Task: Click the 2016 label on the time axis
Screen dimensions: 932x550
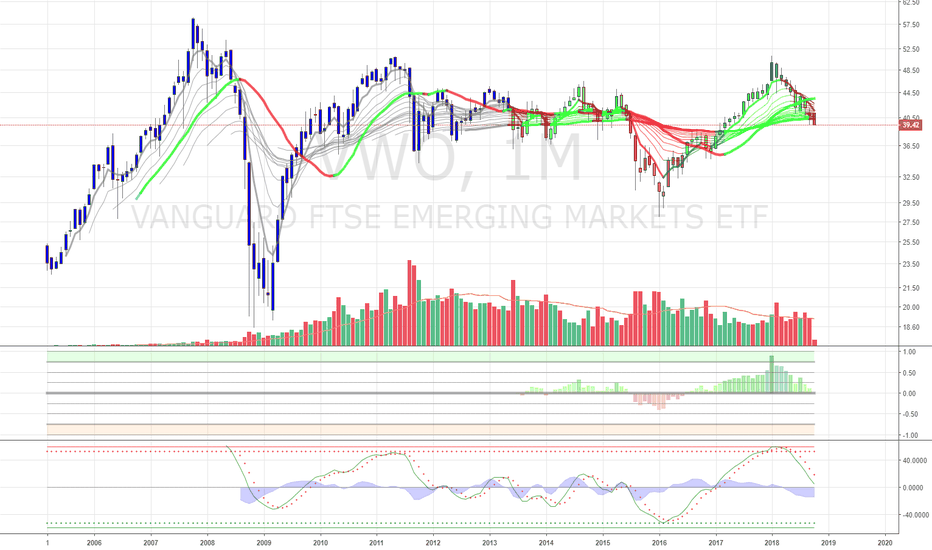Action: 659,542
